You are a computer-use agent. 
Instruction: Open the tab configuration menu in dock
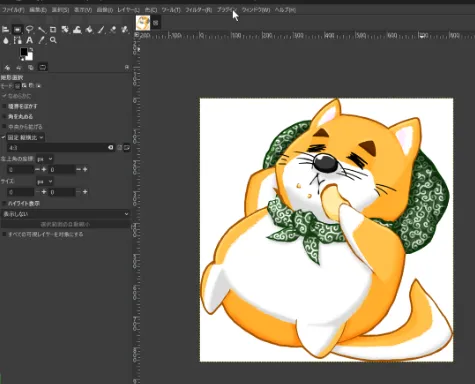pyautogui.click(x=127, y=67)
